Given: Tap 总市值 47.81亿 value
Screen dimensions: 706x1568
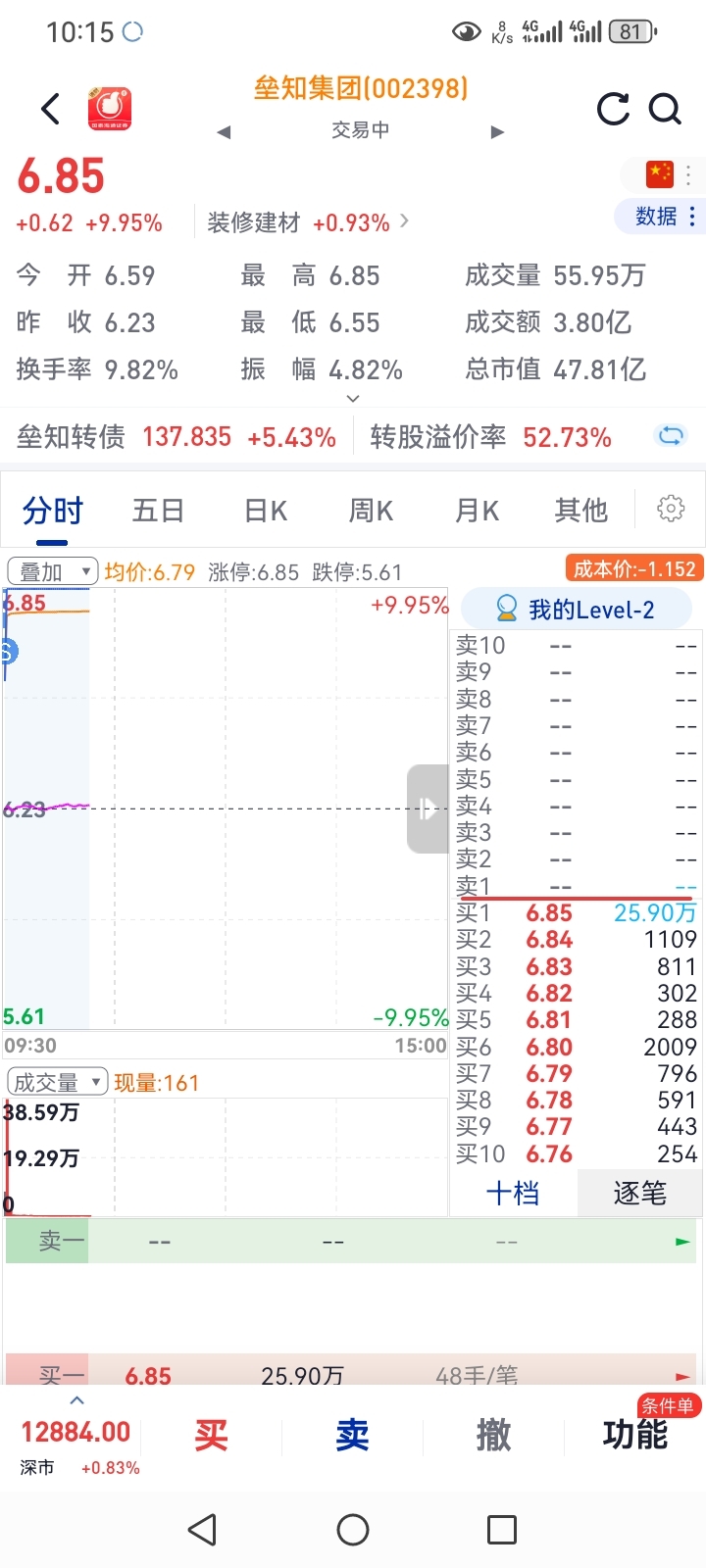Looking at the screenshot, I should pyautogui.click(x=599, y=369).
